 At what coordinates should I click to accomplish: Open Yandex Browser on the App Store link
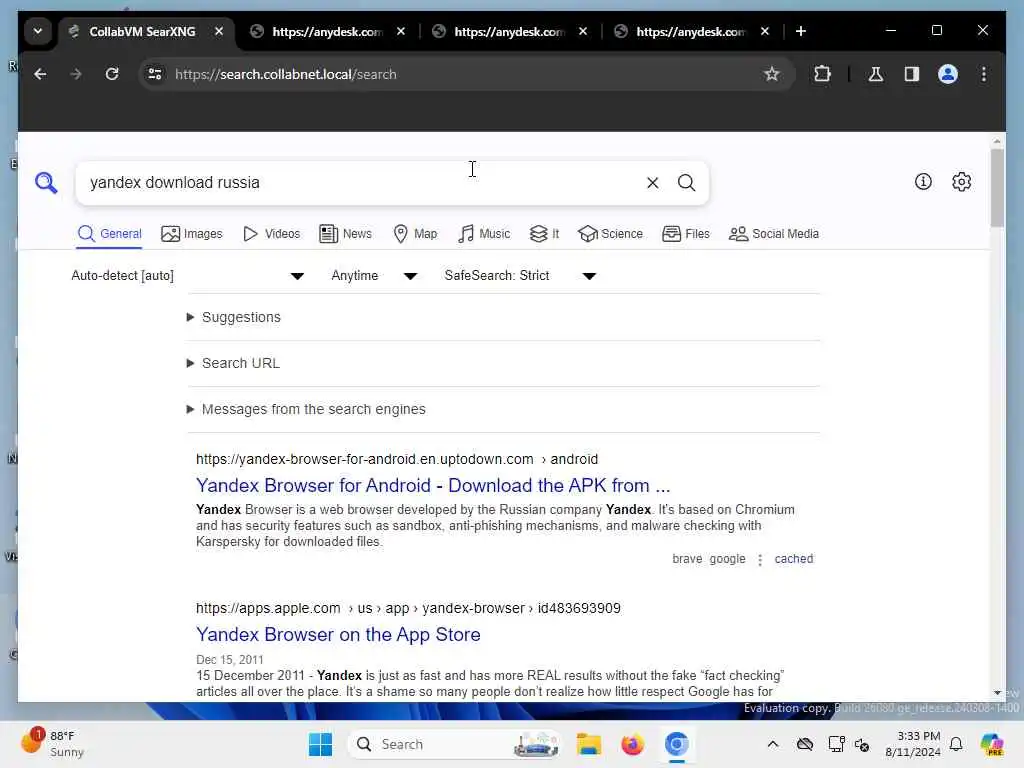pyautogui.click(x=338, y=635)
